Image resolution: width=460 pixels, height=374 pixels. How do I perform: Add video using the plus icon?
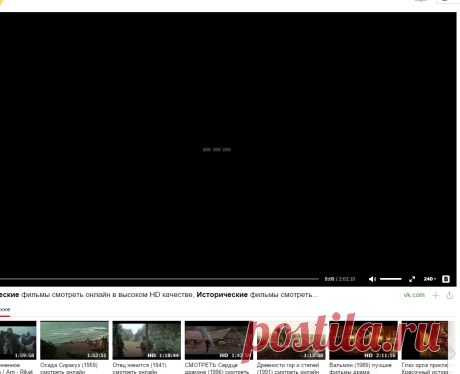pos(435,295)
